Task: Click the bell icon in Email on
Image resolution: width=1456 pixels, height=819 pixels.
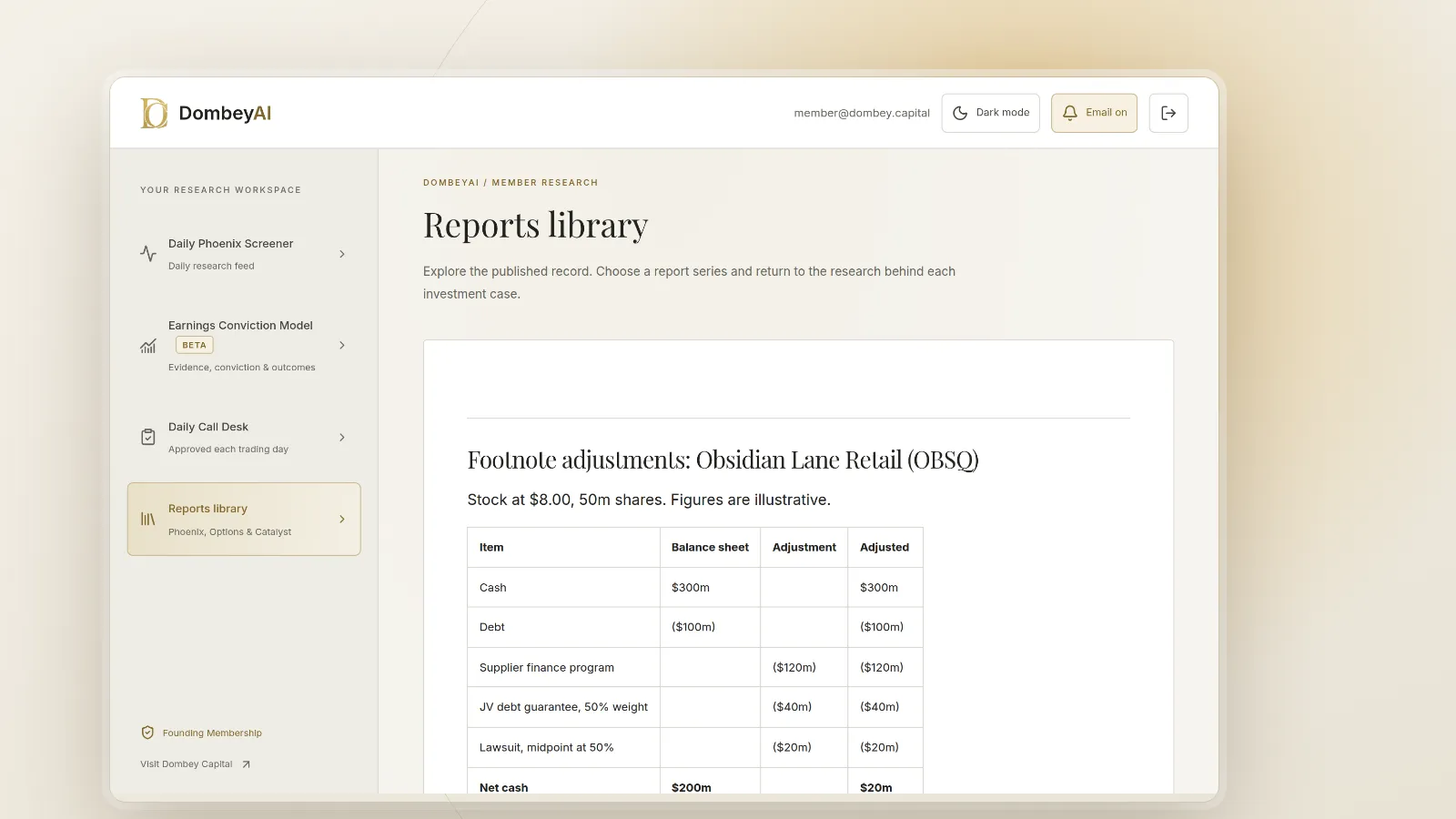Action: (x=1070, y=113)
